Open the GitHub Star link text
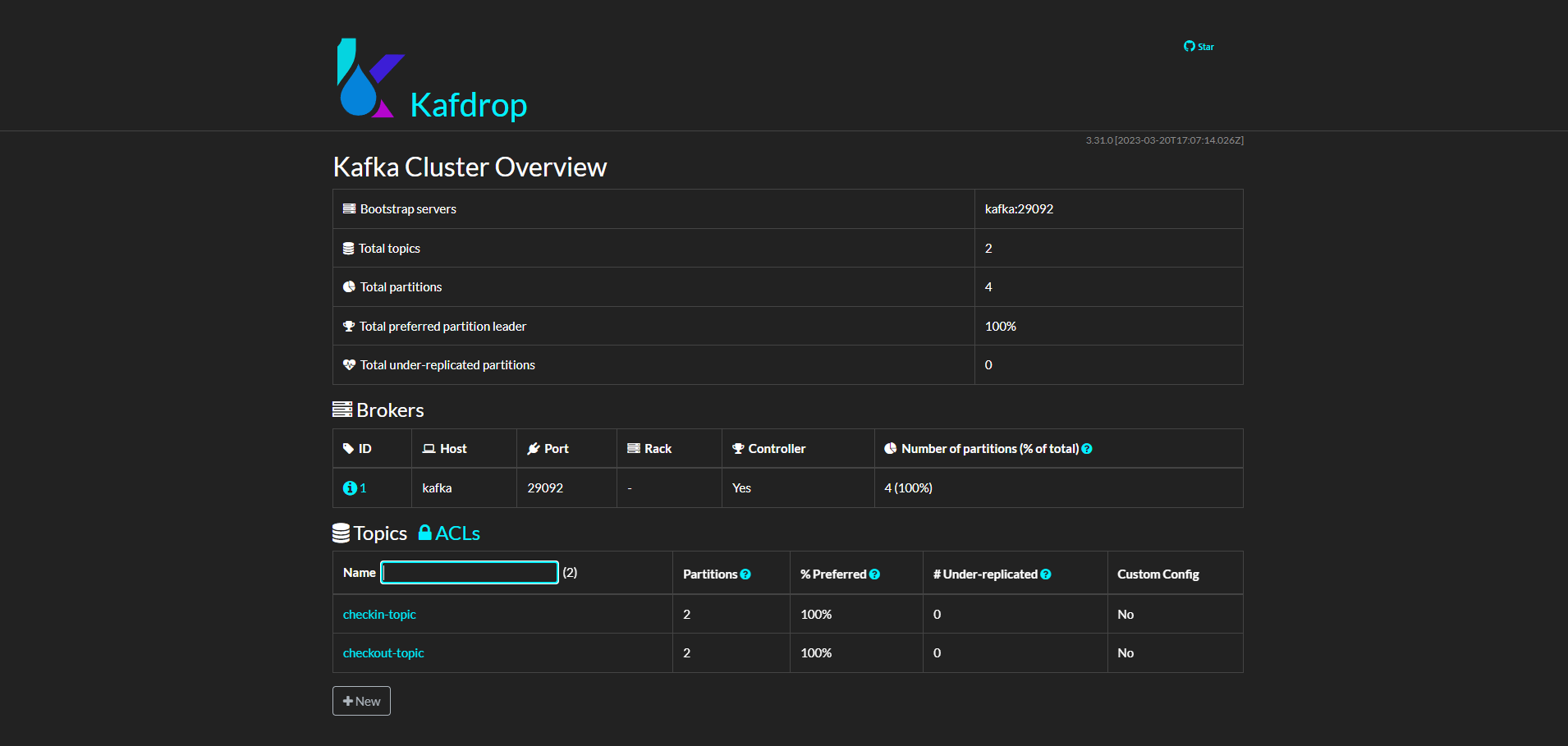1568x746 pixels. pos(1206,47)
